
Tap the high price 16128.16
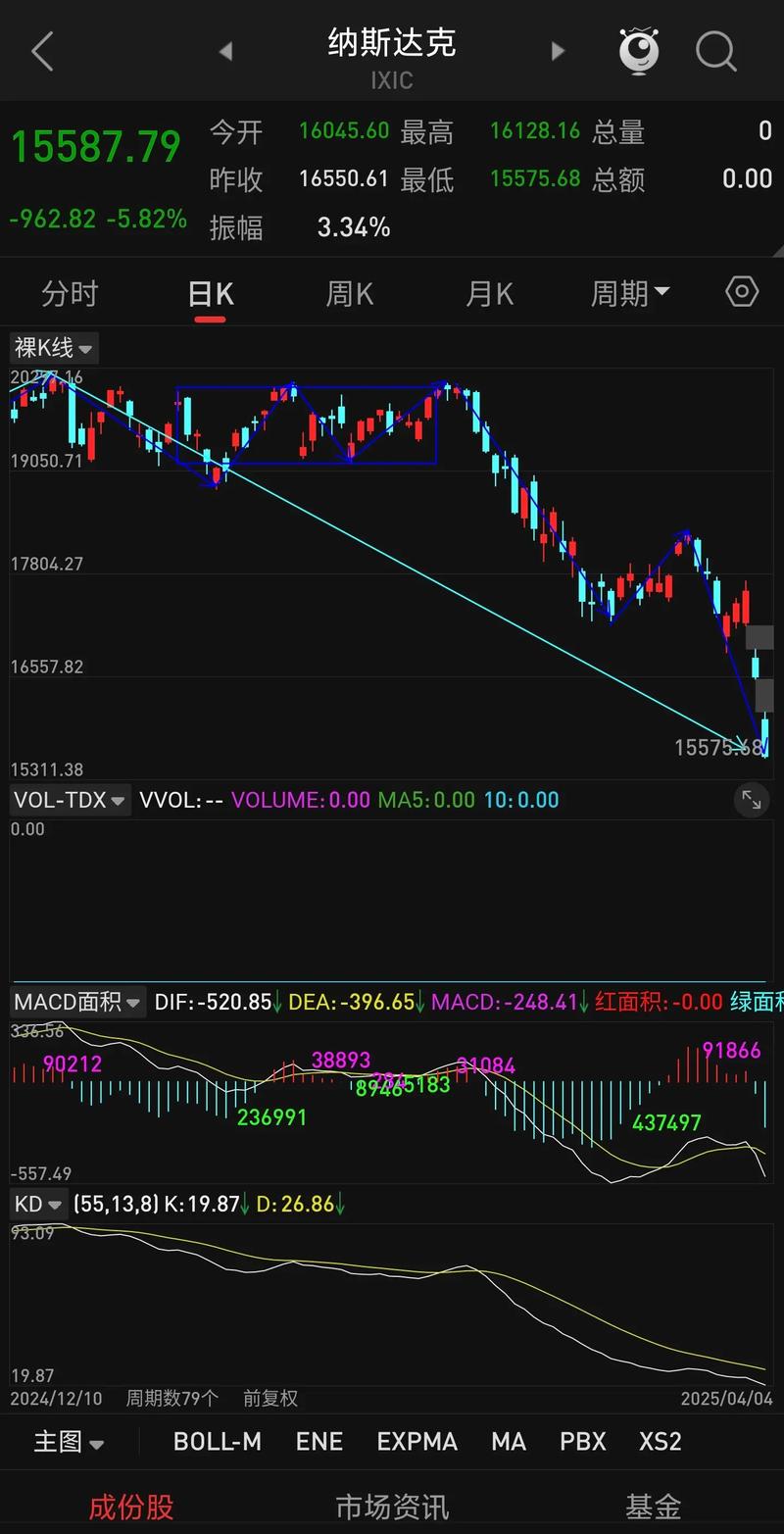click(535, 130)
